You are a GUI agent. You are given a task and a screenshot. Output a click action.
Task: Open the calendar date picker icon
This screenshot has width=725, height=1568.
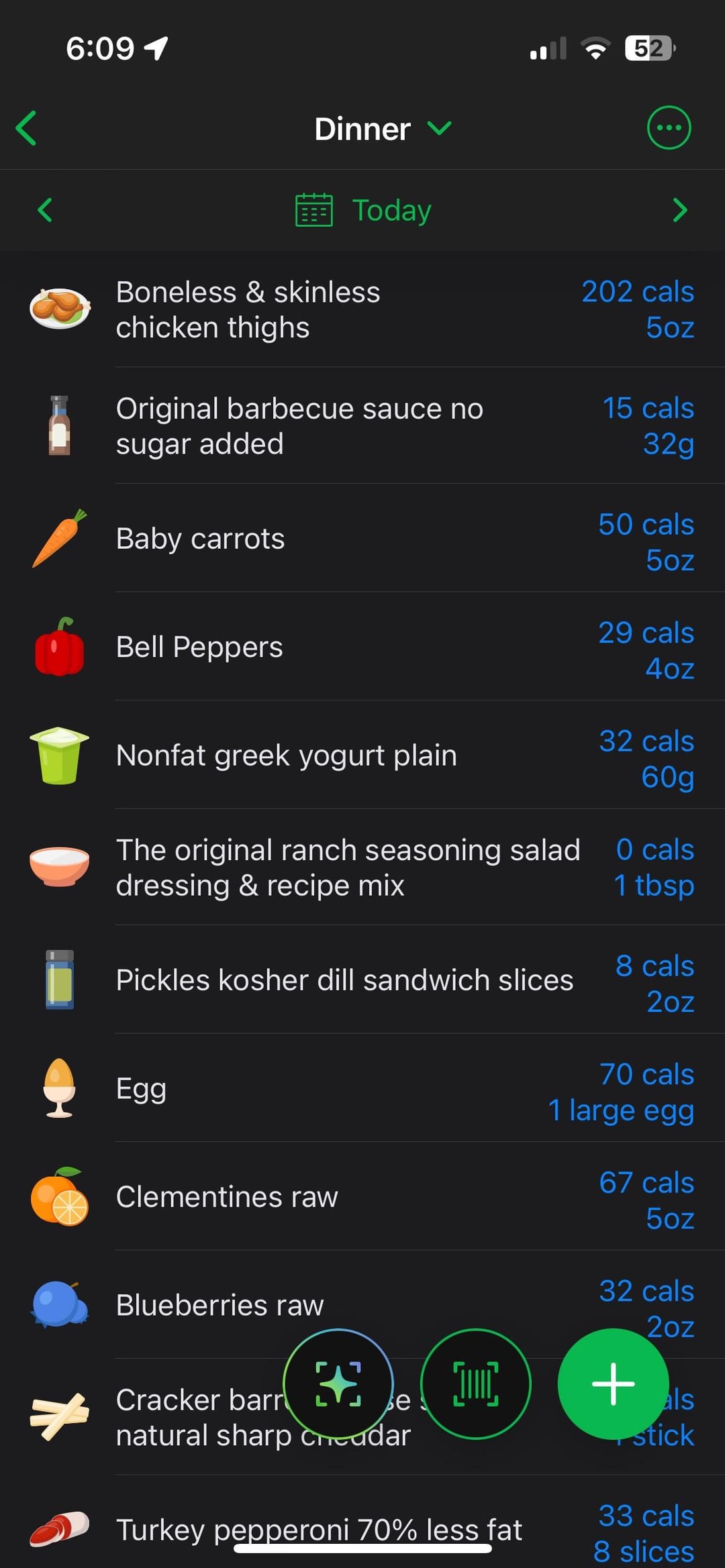pyautogui.click(x=314, y=210)
